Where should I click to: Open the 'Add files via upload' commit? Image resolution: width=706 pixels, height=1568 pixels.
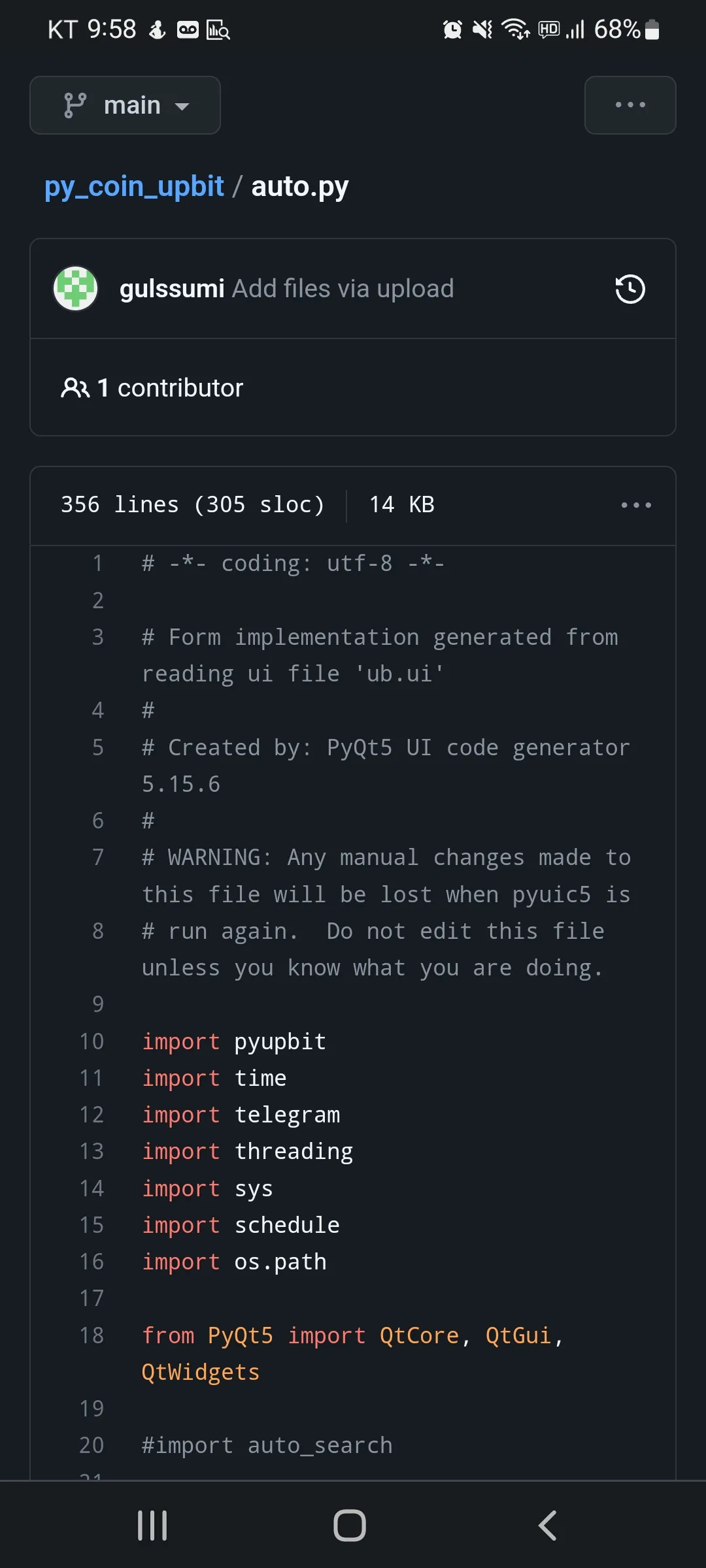pos(343,289)
